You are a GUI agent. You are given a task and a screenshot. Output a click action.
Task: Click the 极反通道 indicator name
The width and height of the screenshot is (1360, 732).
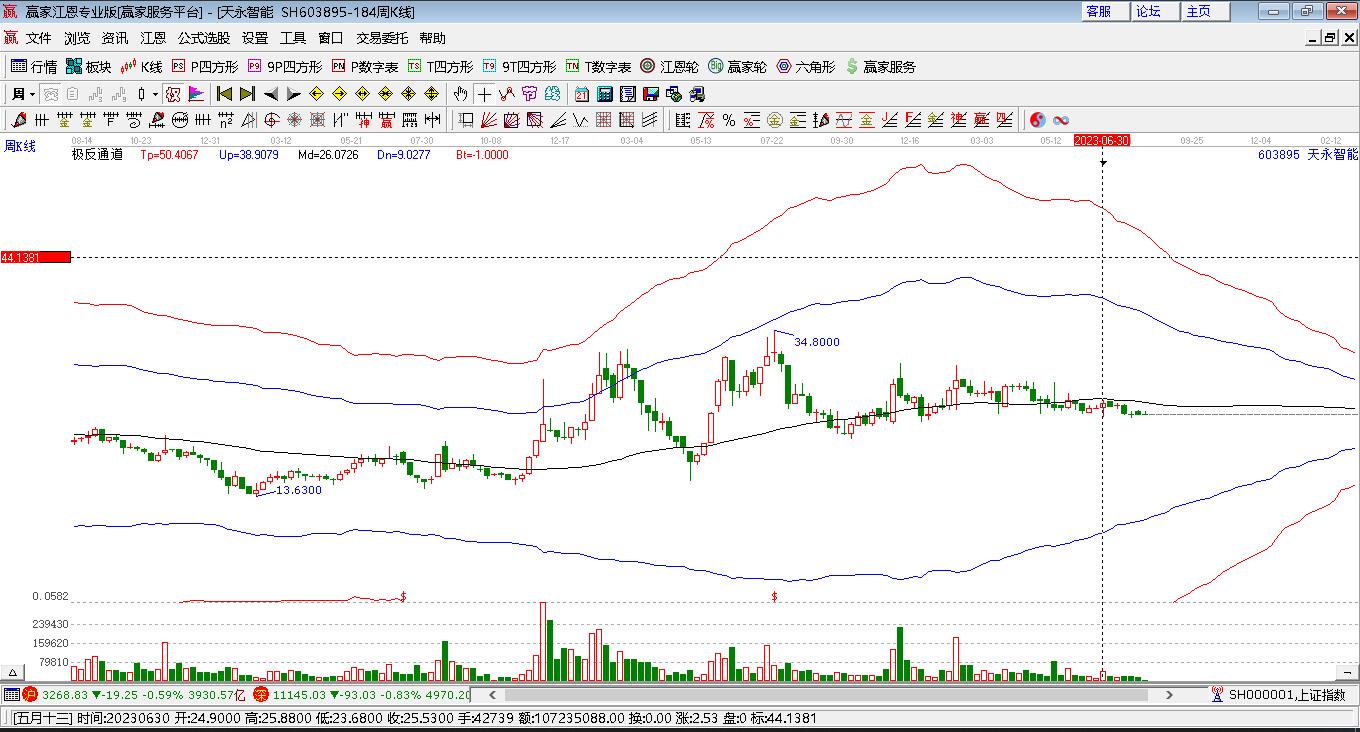click(x=97, y=155)
